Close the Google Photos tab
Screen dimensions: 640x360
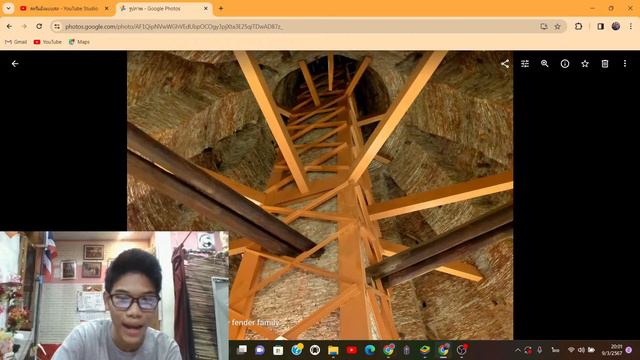click(206, 8)
